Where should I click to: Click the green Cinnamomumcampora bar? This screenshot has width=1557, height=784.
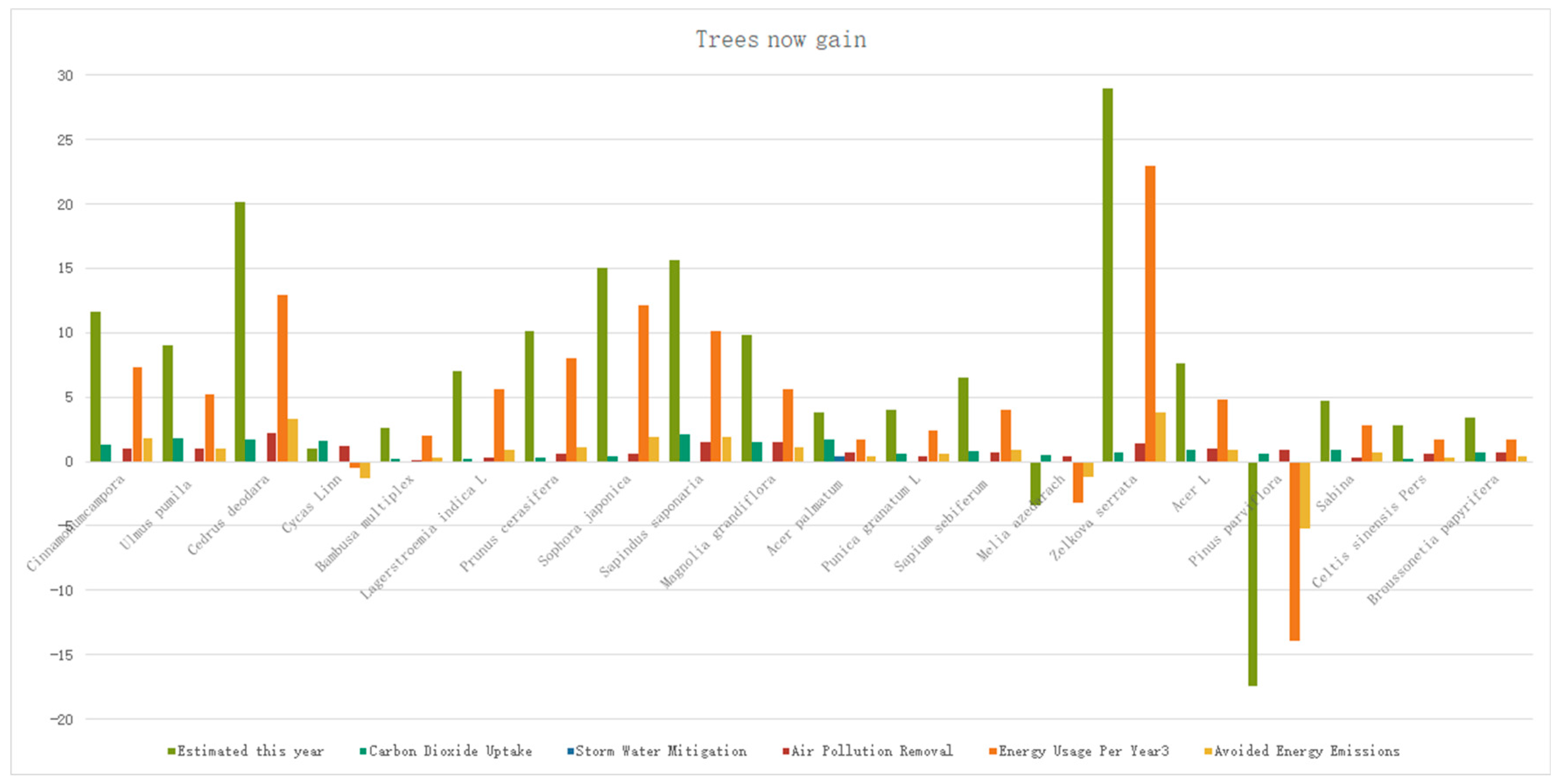pyautogui.click(x=95, y=386)
